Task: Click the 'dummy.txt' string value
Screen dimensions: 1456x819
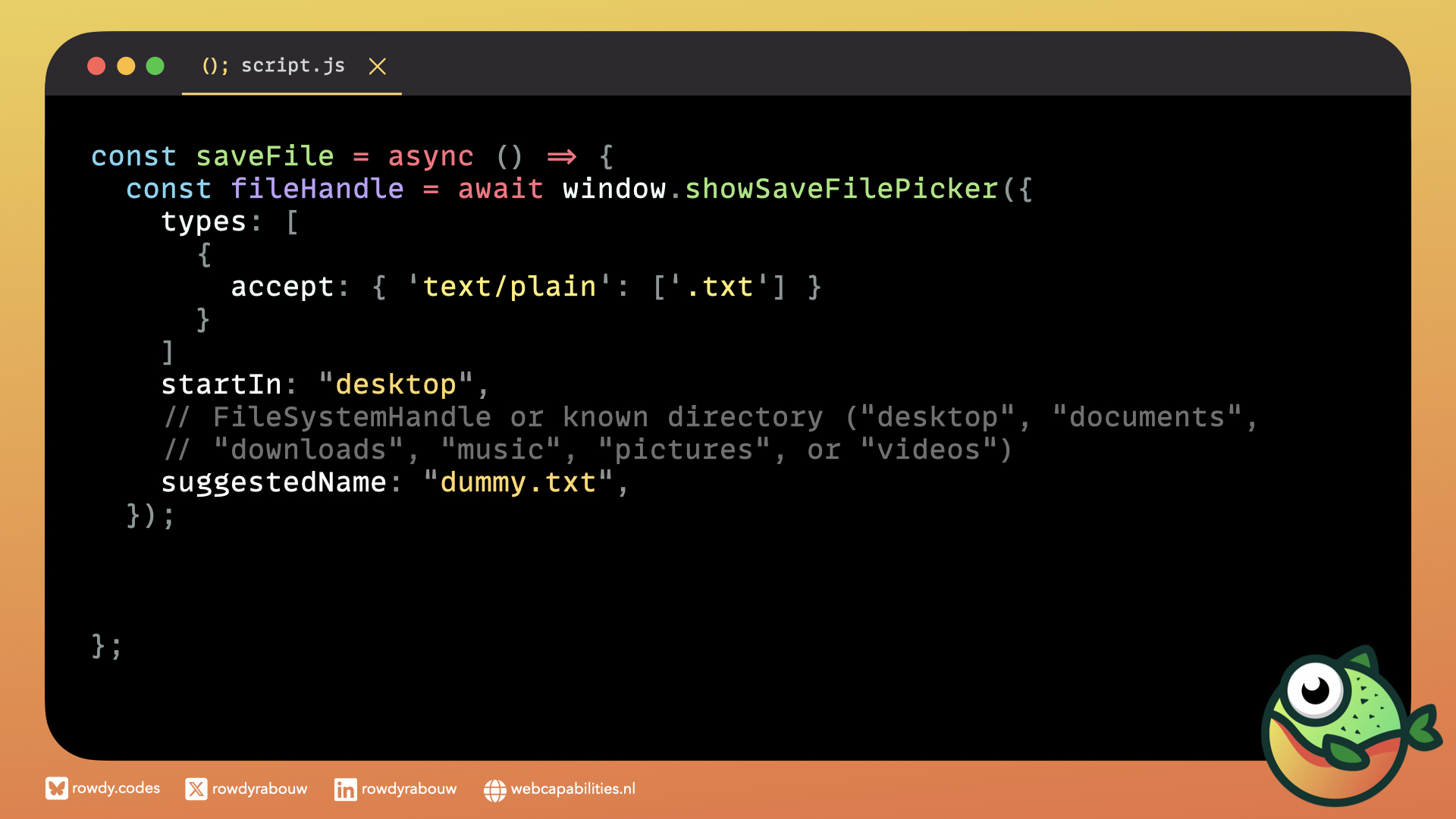Action: [x=518, y=482]
